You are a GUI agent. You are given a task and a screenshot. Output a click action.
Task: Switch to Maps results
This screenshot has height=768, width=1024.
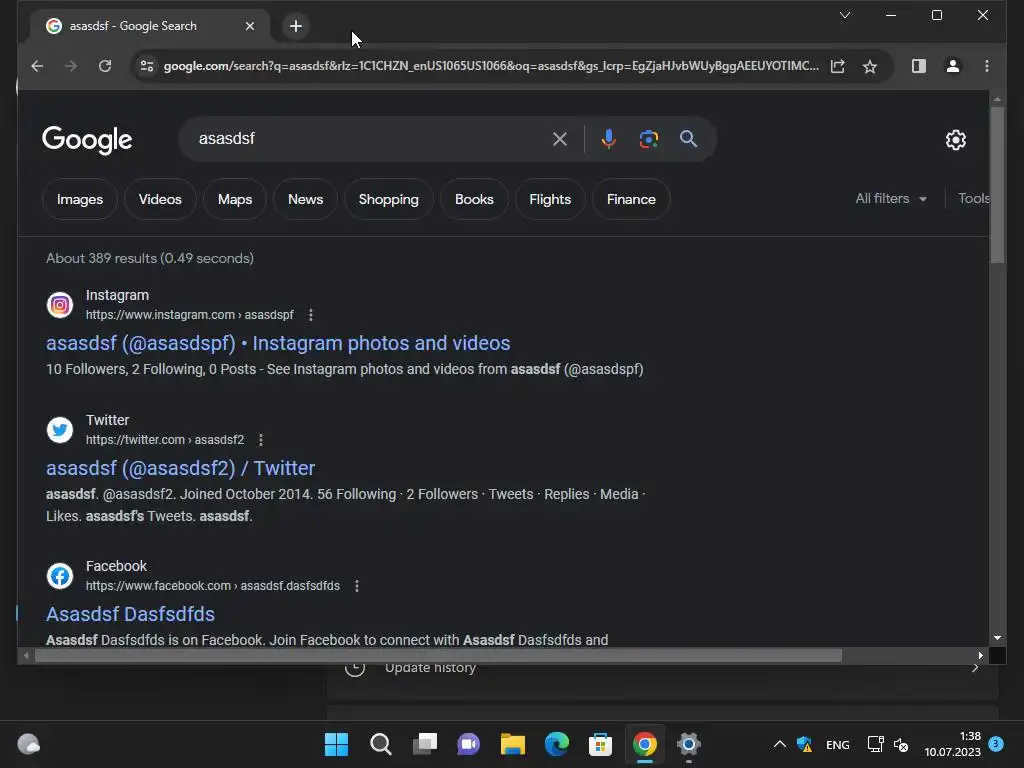pos(235,199)
